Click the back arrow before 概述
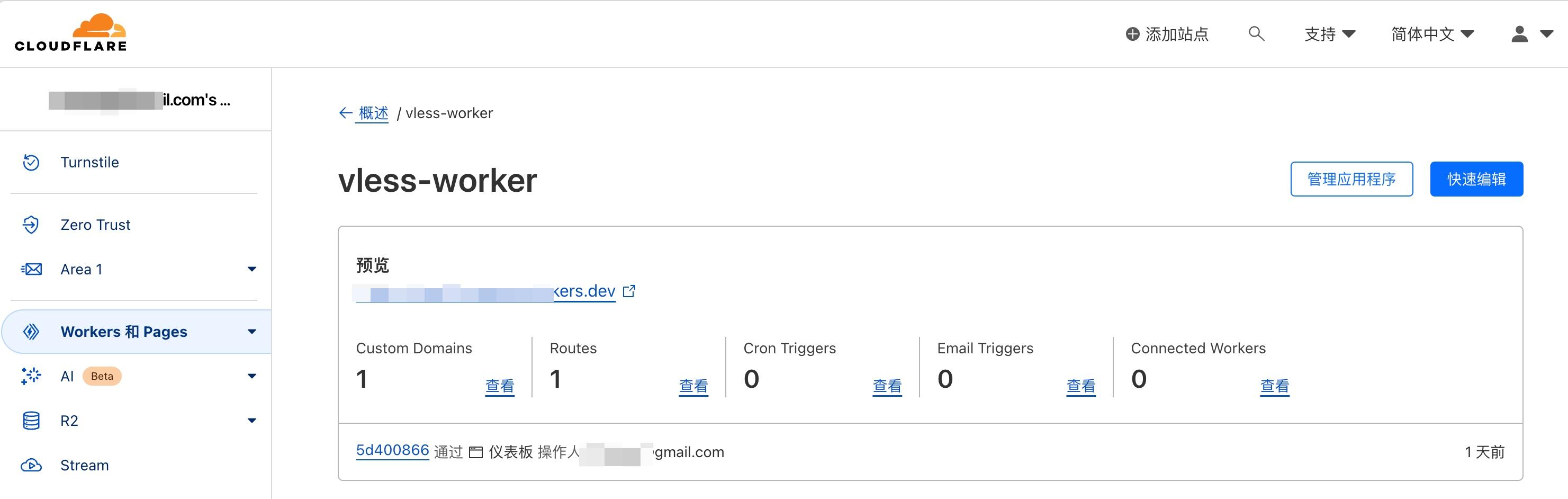The height and width of the screenshot is (499, 1568). click(346, 113)
